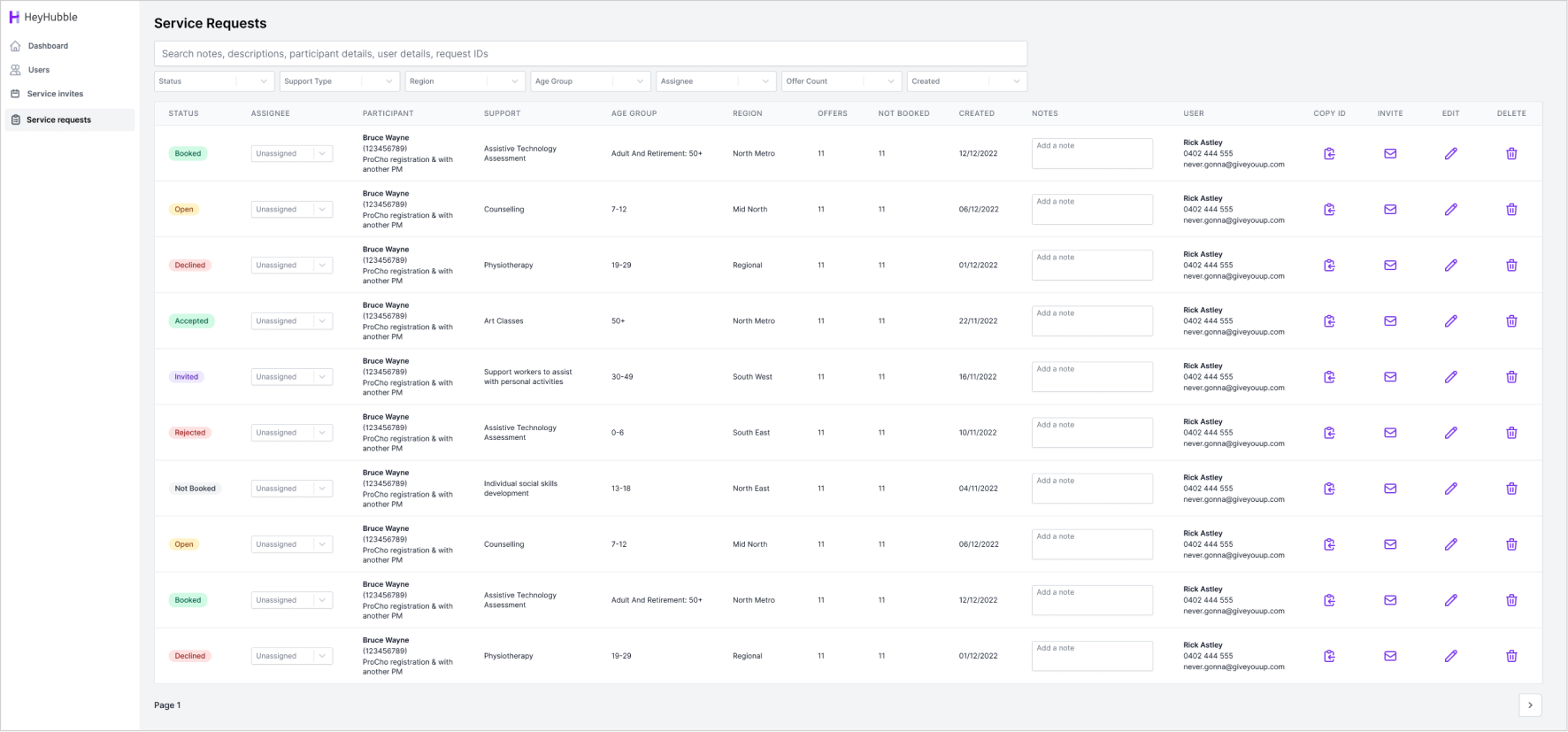
Task: Open the Region filter dropdown
Action: (465, 81)
